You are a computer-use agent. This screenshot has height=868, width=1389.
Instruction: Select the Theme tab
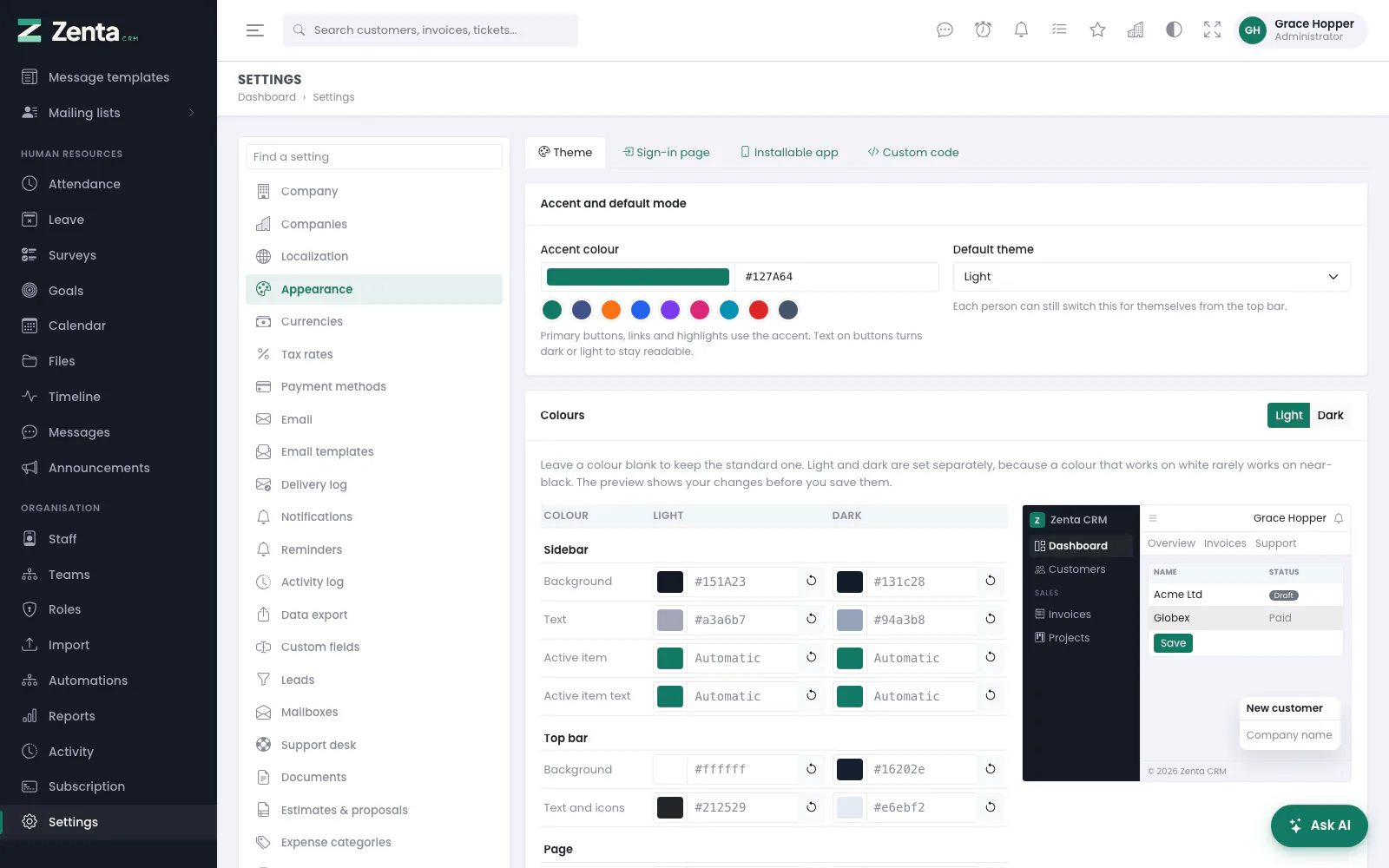pyautogui.click(x=565, y=153)
